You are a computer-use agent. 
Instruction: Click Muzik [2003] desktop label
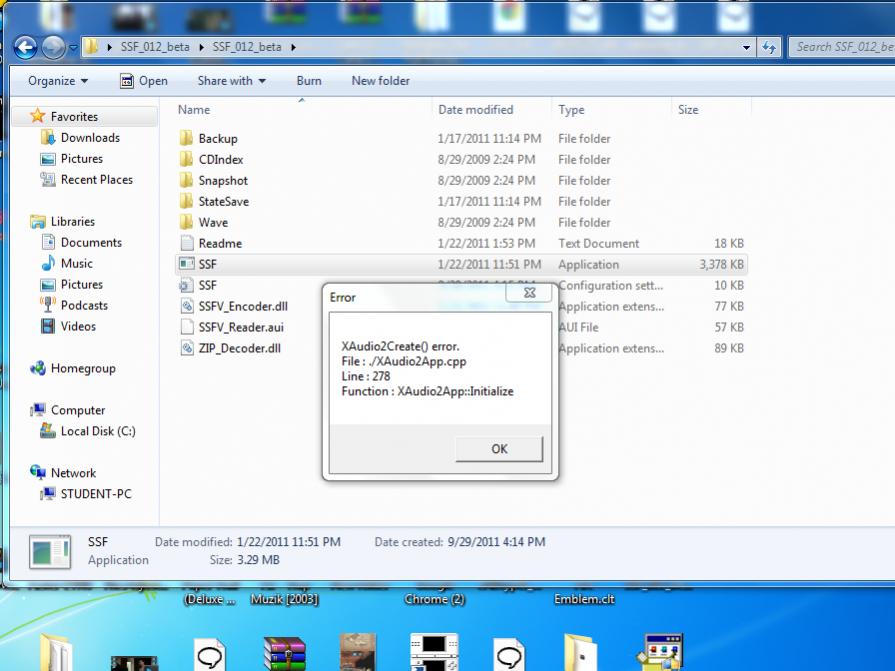click(x=284, y=599)
